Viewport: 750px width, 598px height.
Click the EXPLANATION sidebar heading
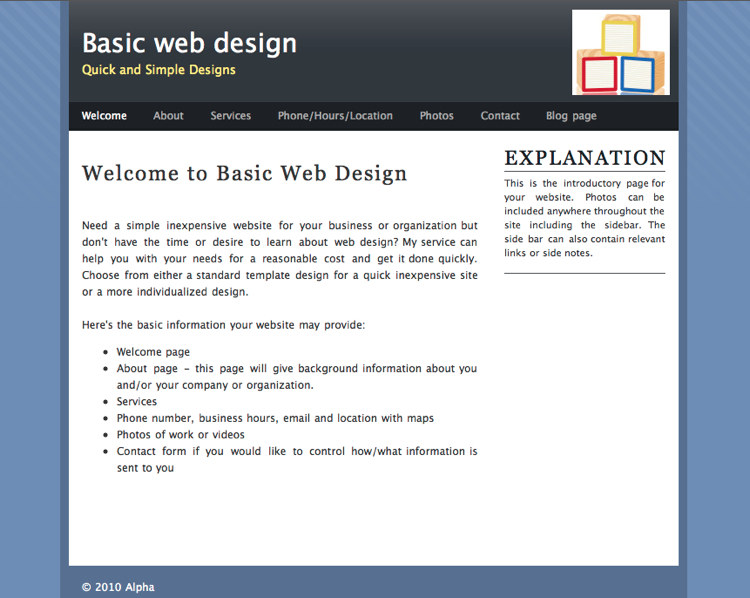(x=585, y=158)
